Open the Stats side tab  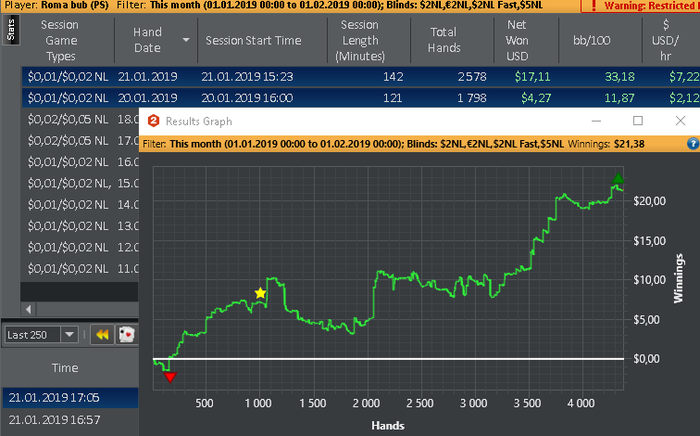tap(11, 30)
